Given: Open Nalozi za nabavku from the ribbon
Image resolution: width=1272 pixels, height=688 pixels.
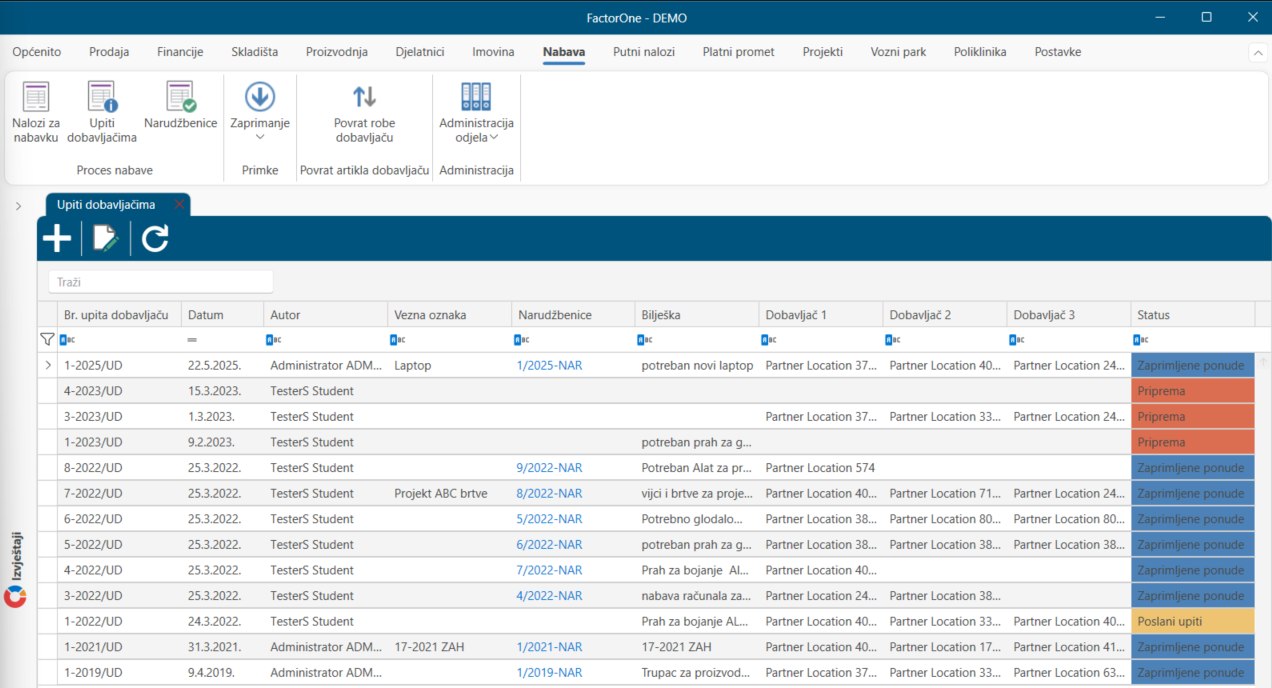Looking at the screenshot, I should (x=36, y=112).
